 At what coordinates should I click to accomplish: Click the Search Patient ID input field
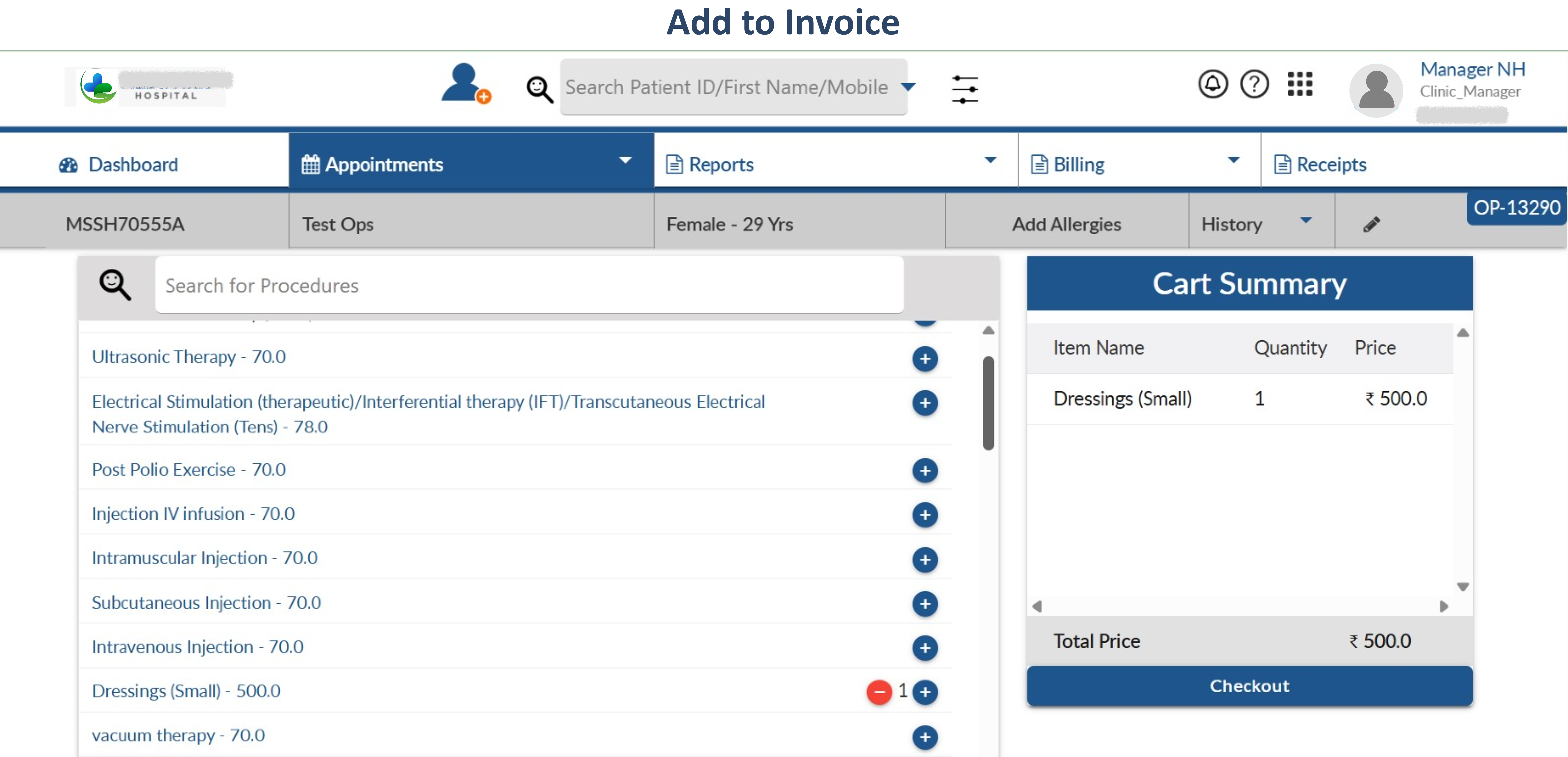point(734,87)
